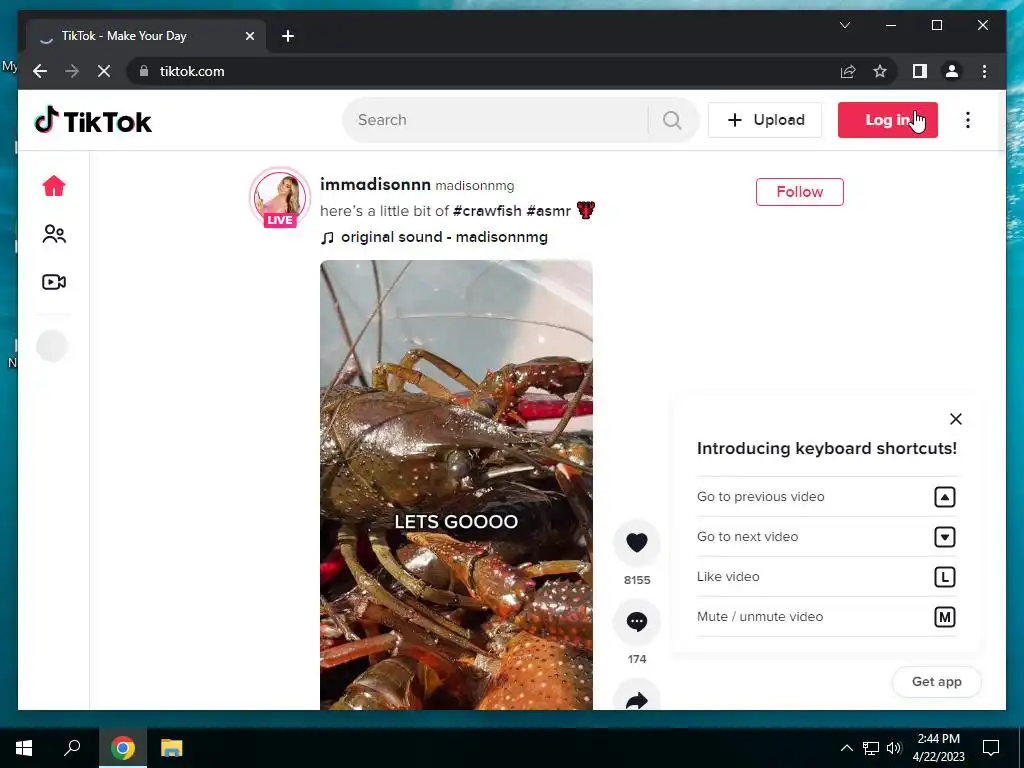1024x768 pixels.
Task: Share the video using arrow icon
Action: (637, 697)
